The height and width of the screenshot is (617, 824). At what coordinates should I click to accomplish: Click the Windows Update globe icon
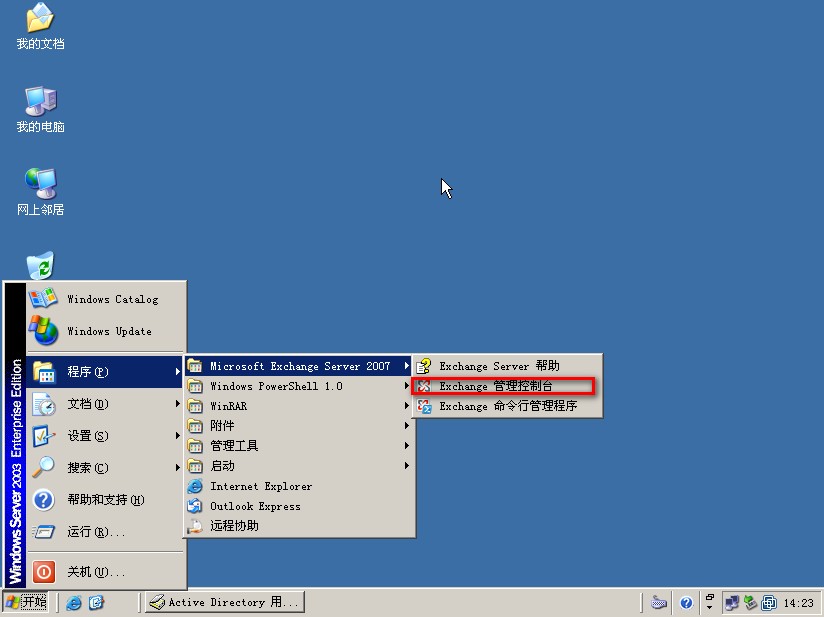pos(43,331)
